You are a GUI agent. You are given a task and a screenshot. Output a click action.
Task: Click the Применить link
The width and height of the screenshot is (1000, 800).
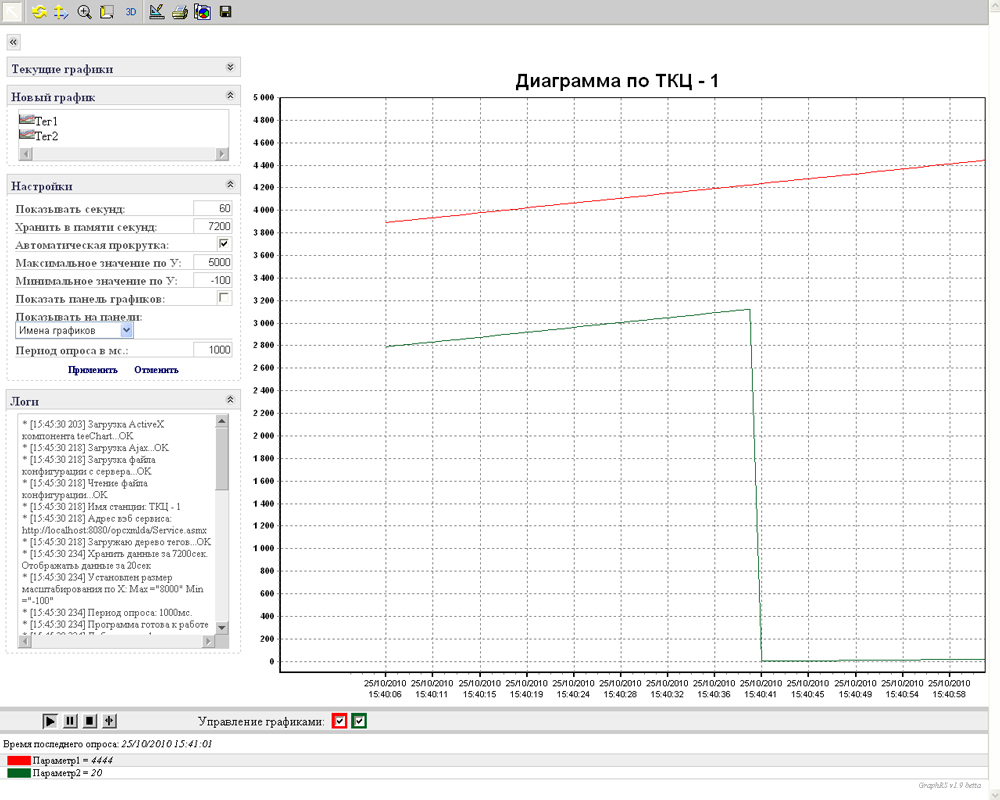pyautogui.click(x=93, y=370)
